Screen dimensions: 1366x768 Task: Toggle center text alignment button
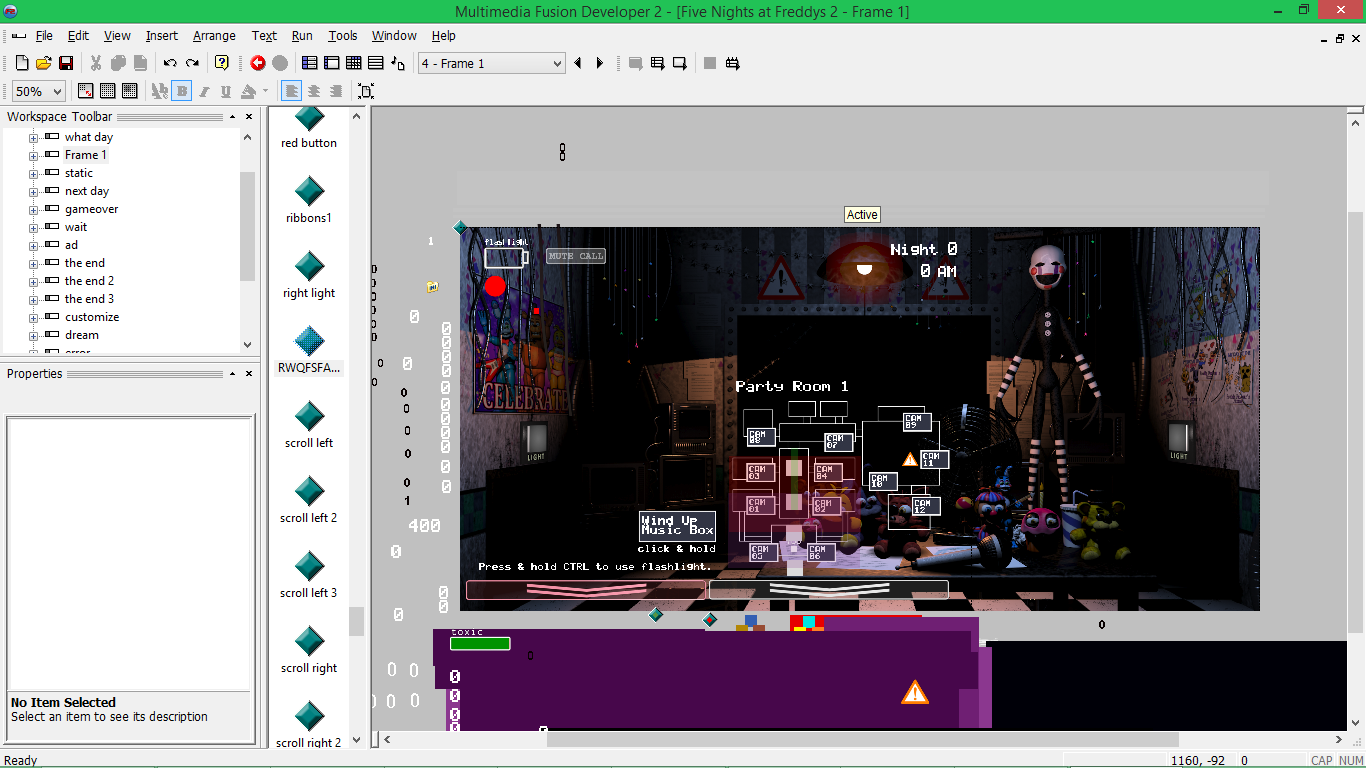(314, 91)
